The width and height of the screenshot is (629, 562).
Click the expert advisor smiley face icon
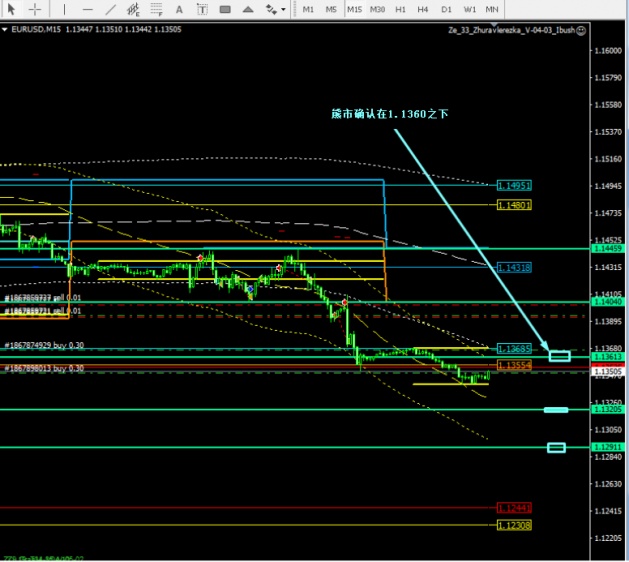pyautogui.click(x=580, y=31)
